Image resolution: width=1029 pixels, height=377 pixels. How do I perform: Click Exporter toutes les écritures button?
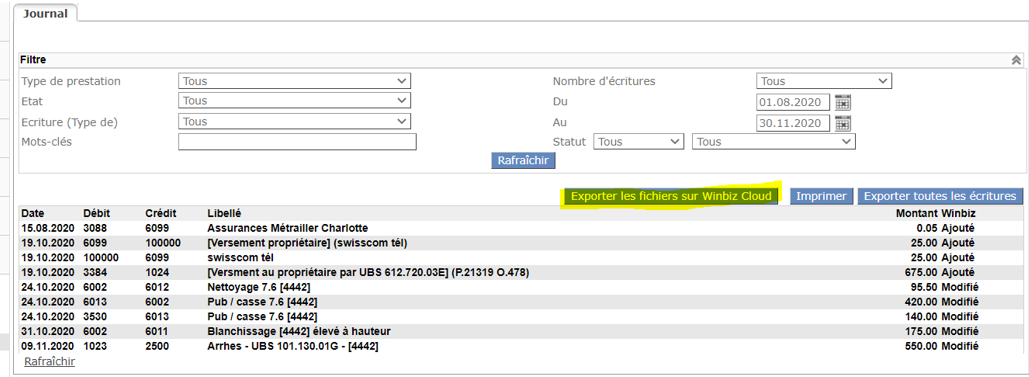(x=940, y=196)
